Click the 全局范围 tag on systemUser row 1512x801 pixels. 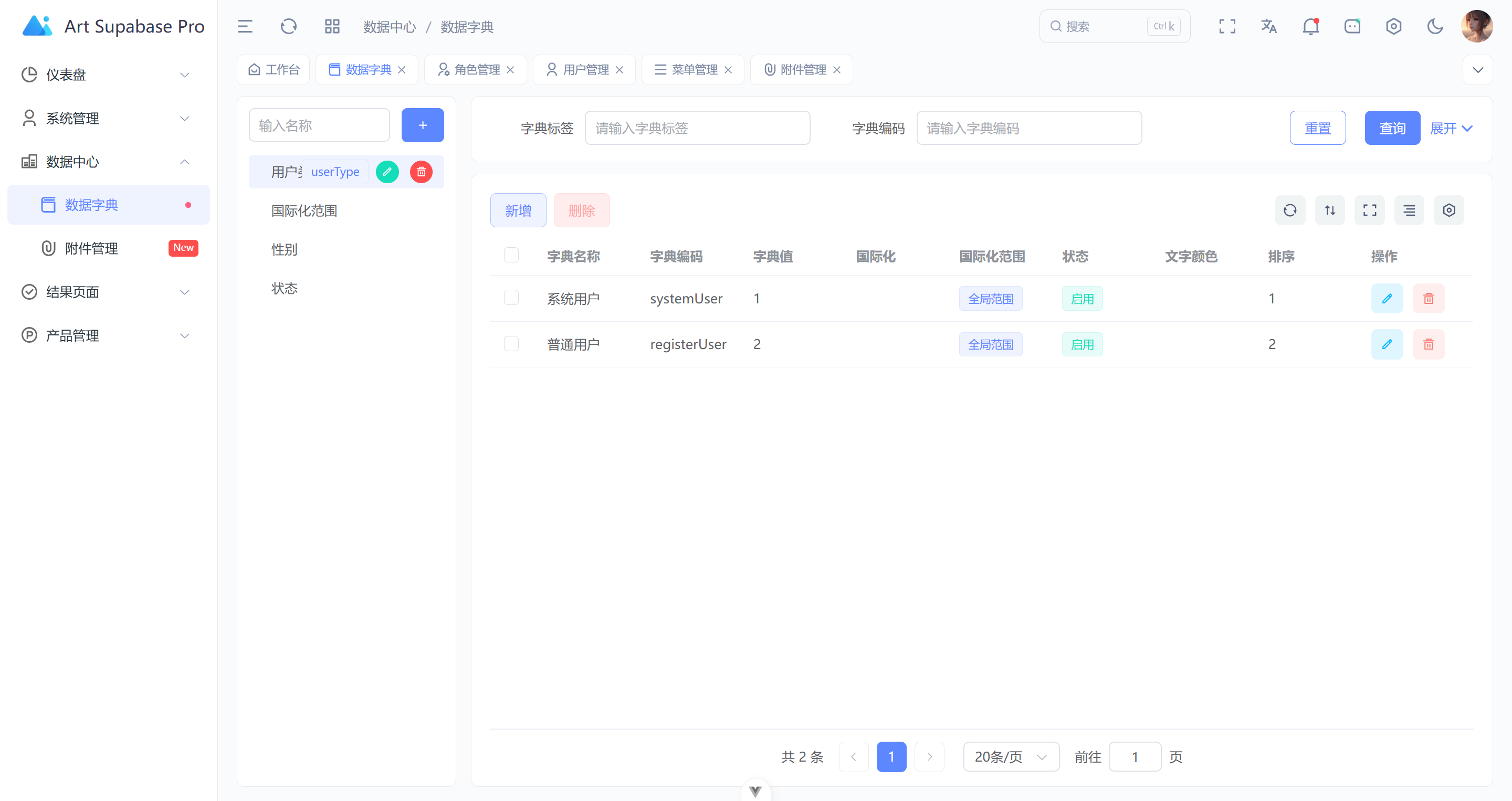coord(990,298)
